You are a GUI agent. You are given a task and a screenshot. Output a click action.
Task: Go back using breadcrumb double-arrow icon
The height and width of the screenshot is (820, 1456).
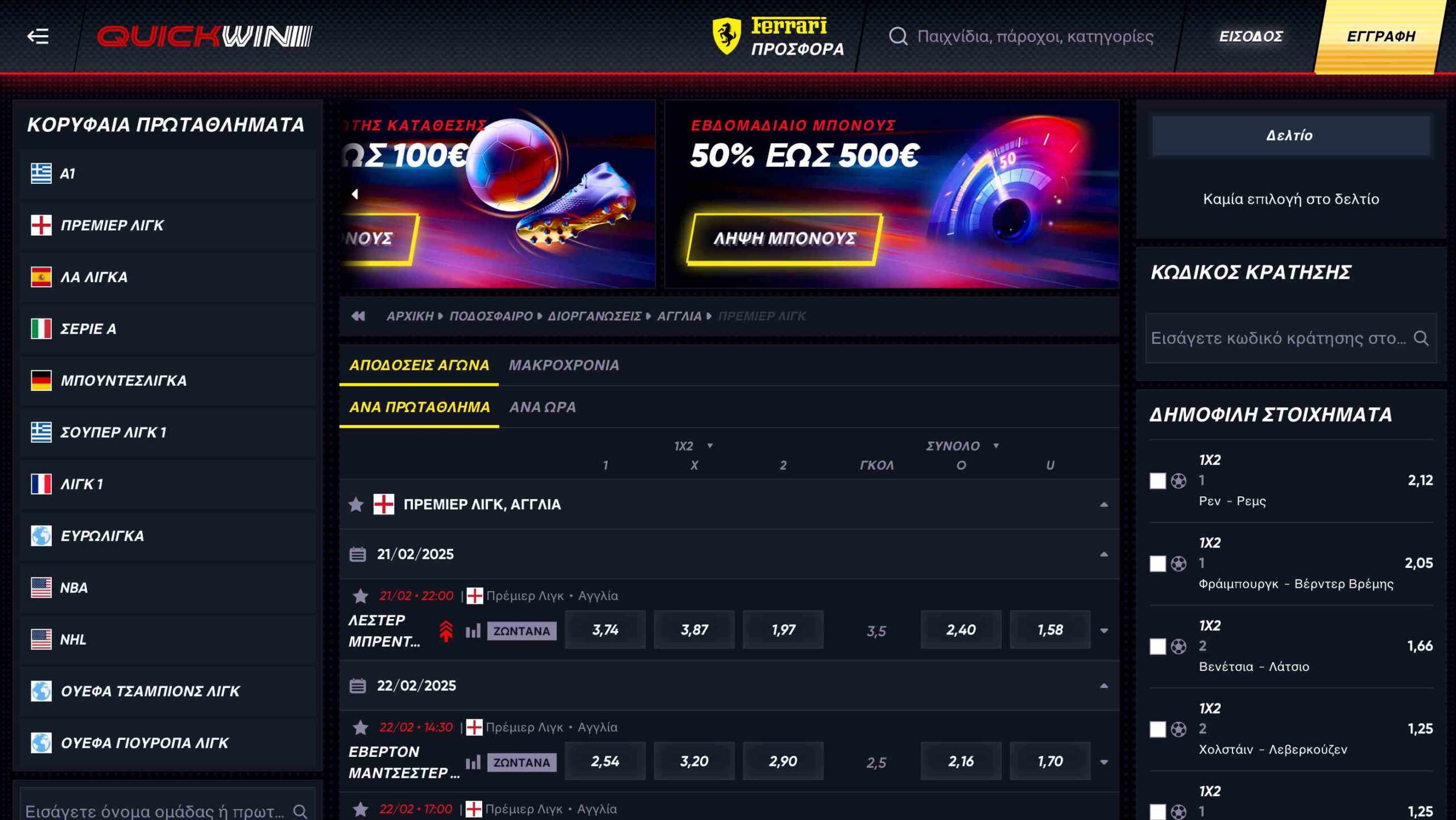[358, 316]
